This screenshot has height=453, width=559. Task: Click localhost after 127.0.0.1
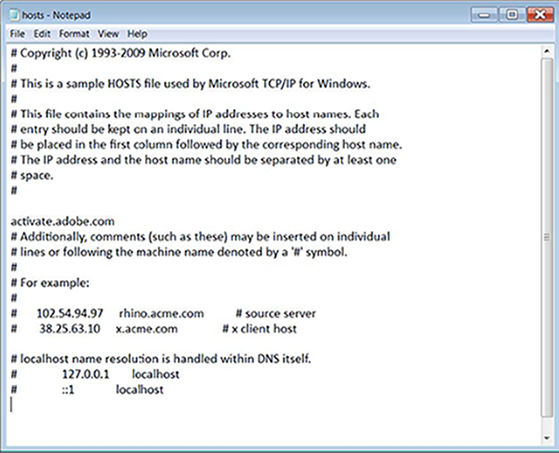click(155, 374)
